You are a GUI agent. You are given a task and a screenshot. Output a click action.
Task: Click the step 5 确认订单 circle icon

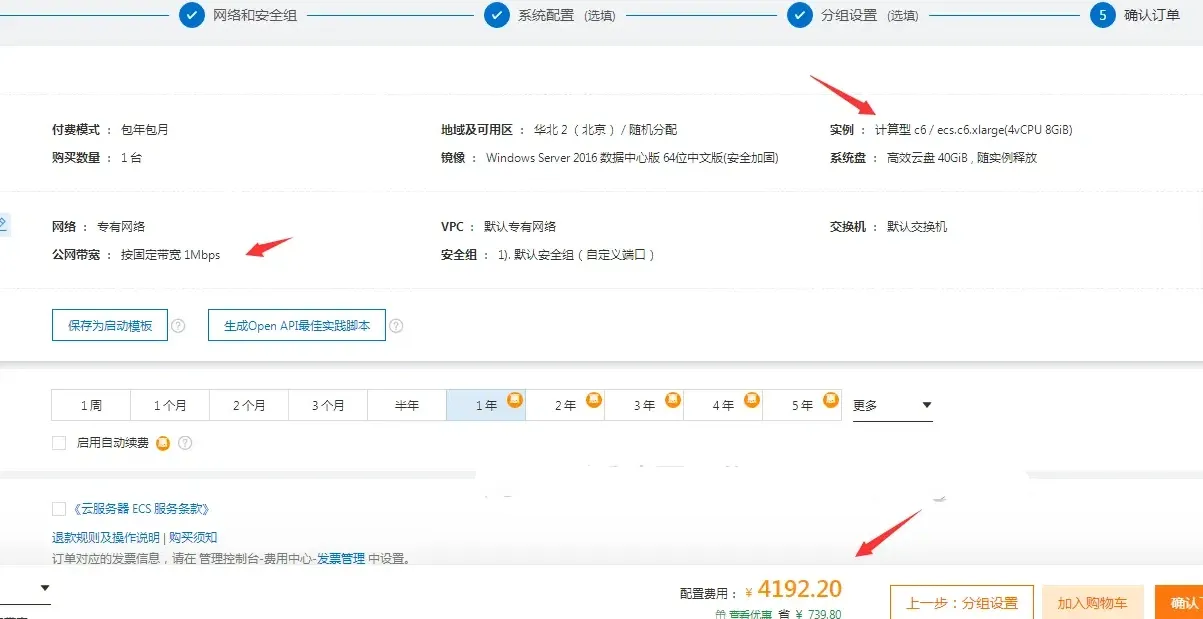click(x=1103, y=15)
